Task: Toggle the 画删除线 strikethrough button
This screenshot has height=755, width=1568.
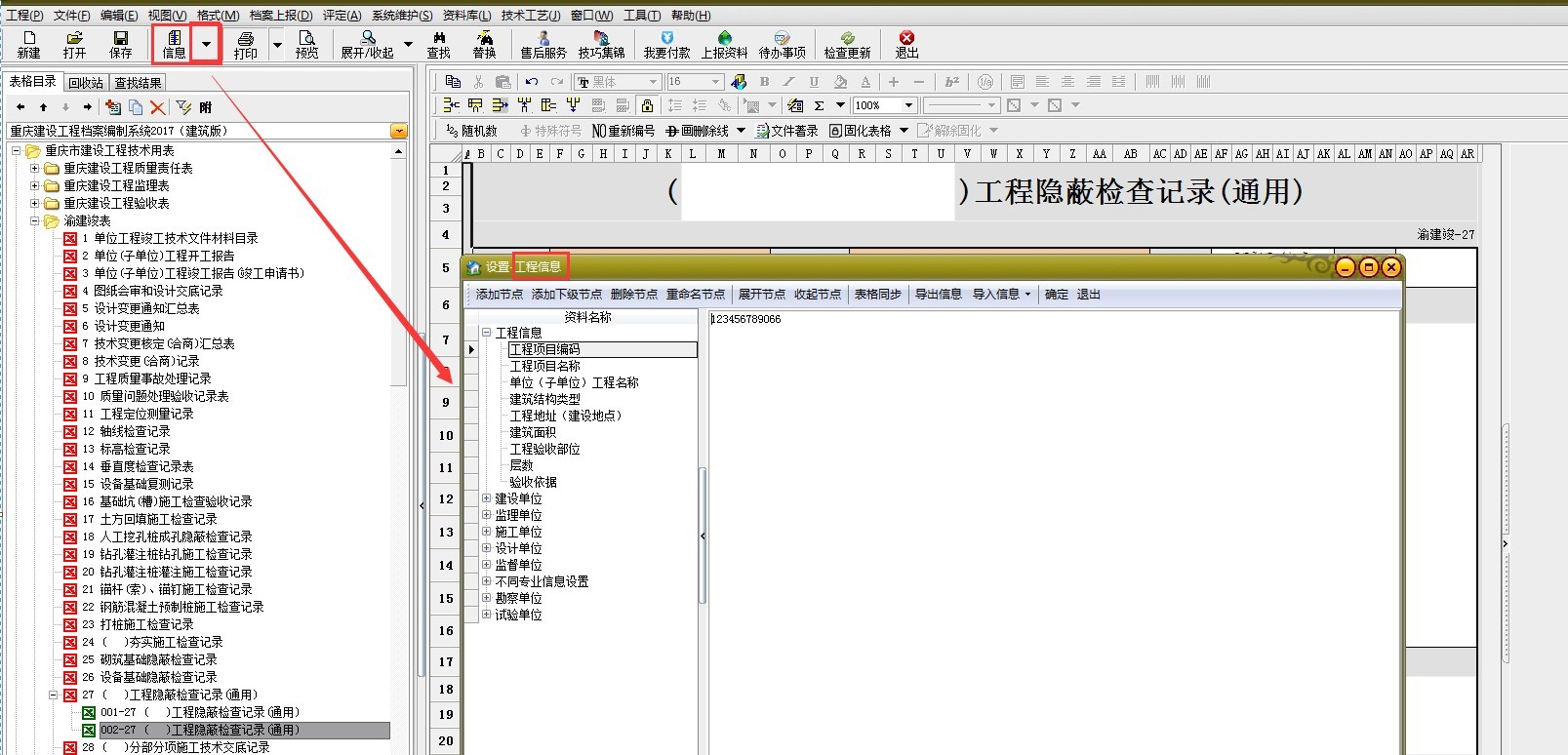Action: 698,131
